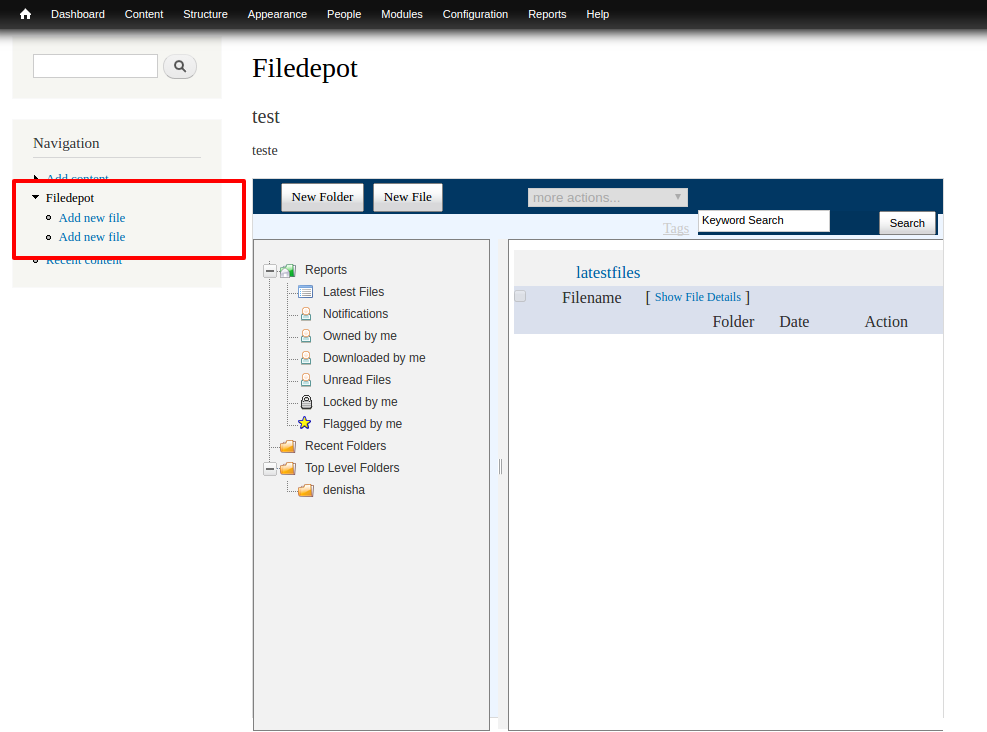Click the denisha folder icon
987x732 pixels.
(305, 489)
